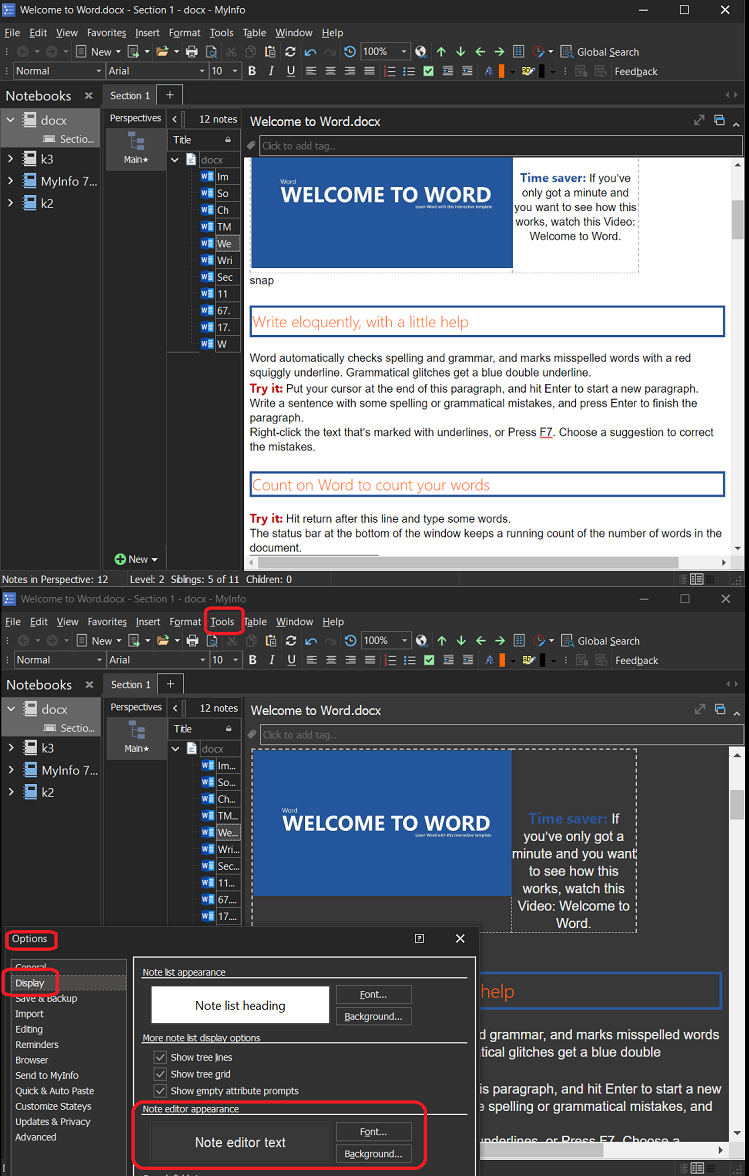Click the help icon in the Options dialog title bar
This screenshot has width=749, height=1176.
[420, 939]
